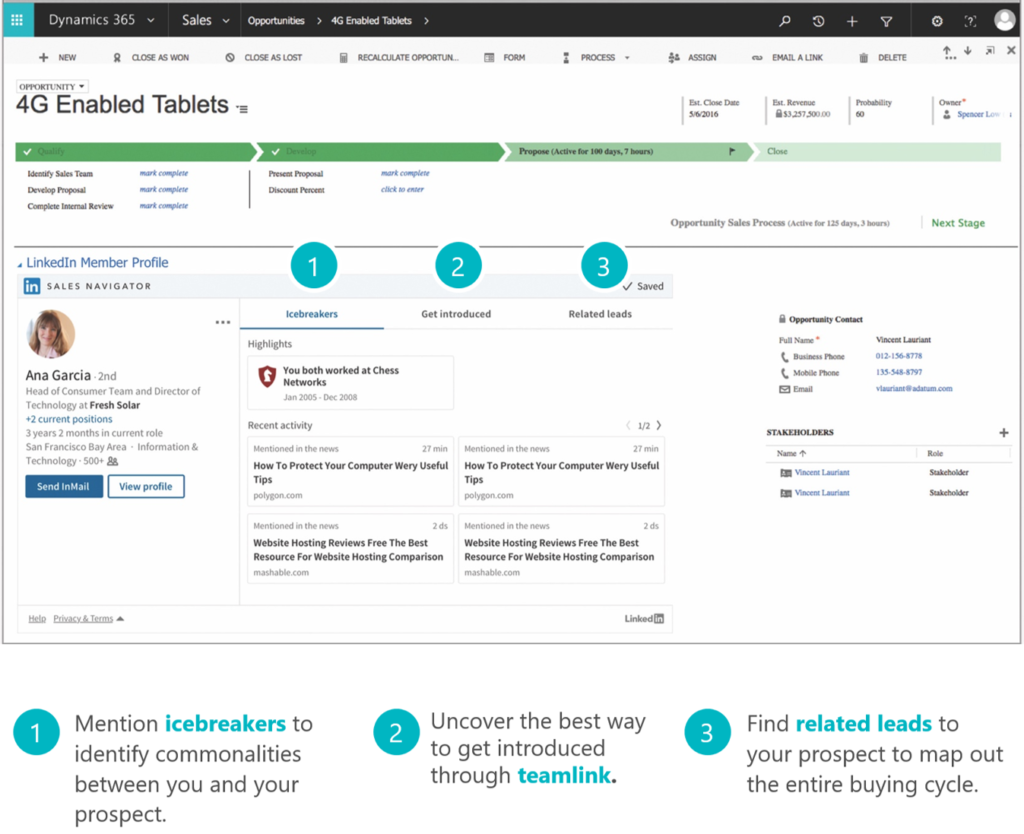
Task: Go to previous recent activity page
Action: pyautogui.click(x=628, y=425)
